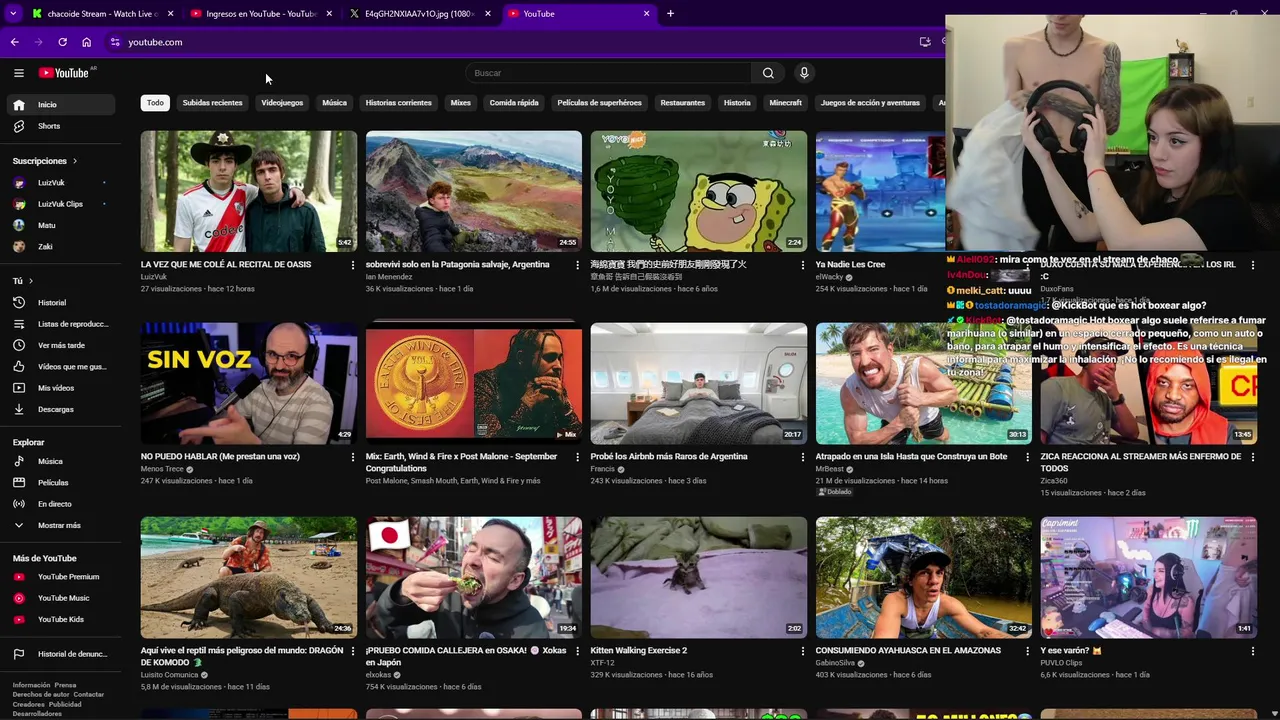Open En directo under Explorar
Image resolution: width=1280 pixels, height=720 pixels.
62,504
